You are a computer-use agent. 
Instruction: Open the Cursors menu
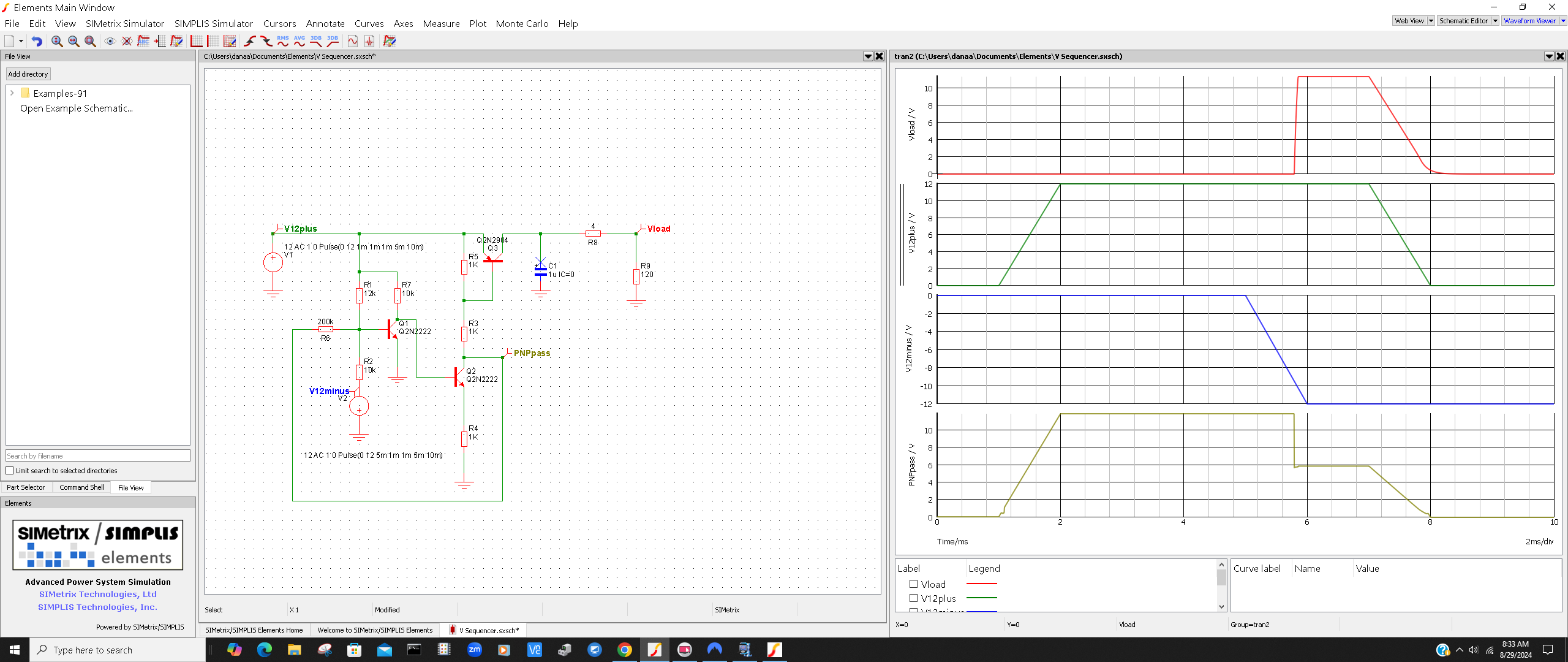click(x=280, y=23)
